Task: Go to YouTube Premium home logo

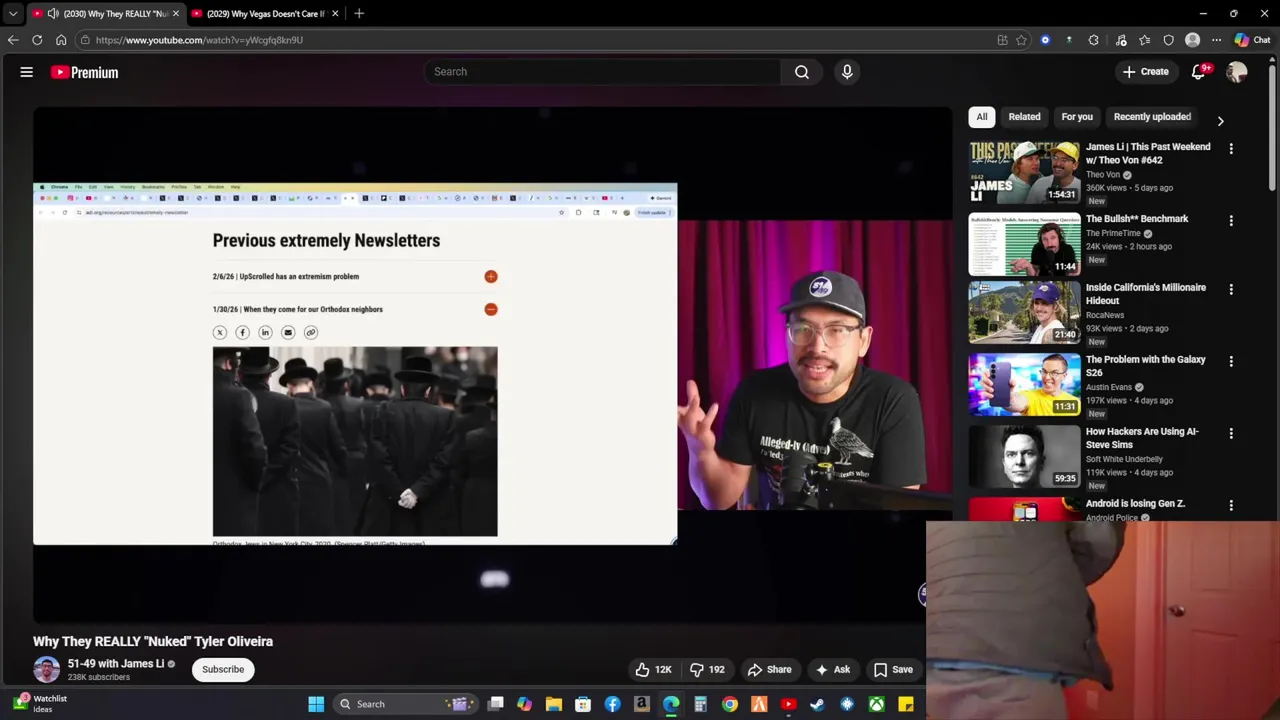Action: (x=85, y=72)
